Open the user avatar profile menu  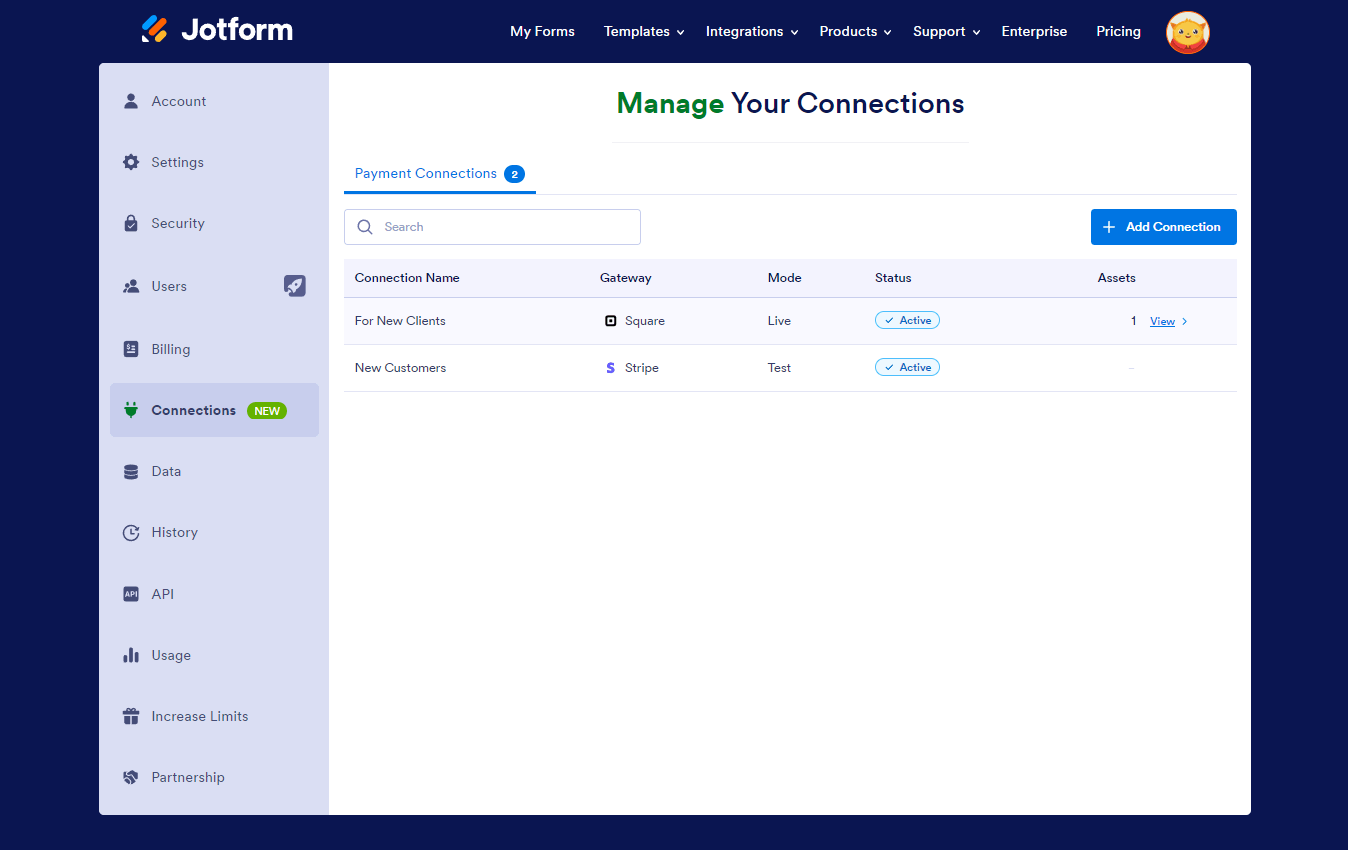coord(1187,32)
